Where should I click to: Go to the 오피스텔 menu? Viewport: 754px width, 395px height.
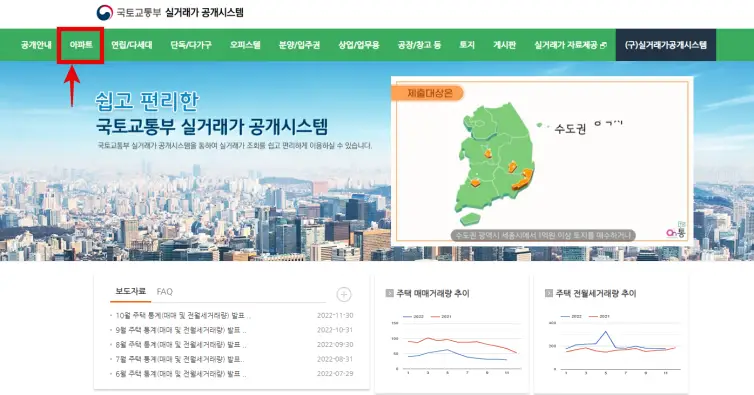245,45
